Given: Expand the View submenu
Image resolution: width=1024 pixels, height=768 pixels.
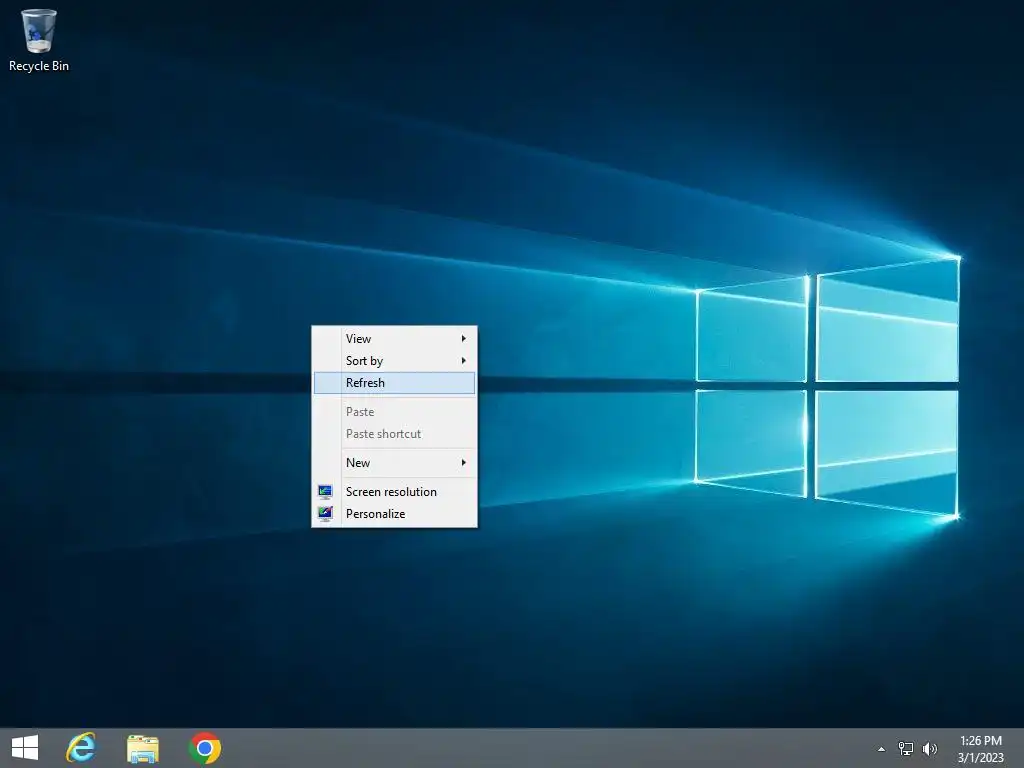Looking at the screenshot, I should click(x=394, y=338).
